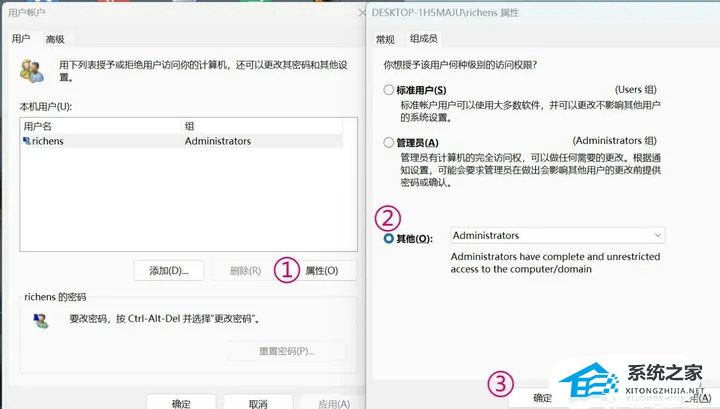Choose the 标准用户(S) radio option
Image resolution: width=720 pixels, height=409 pixels.
click(388, 90)
